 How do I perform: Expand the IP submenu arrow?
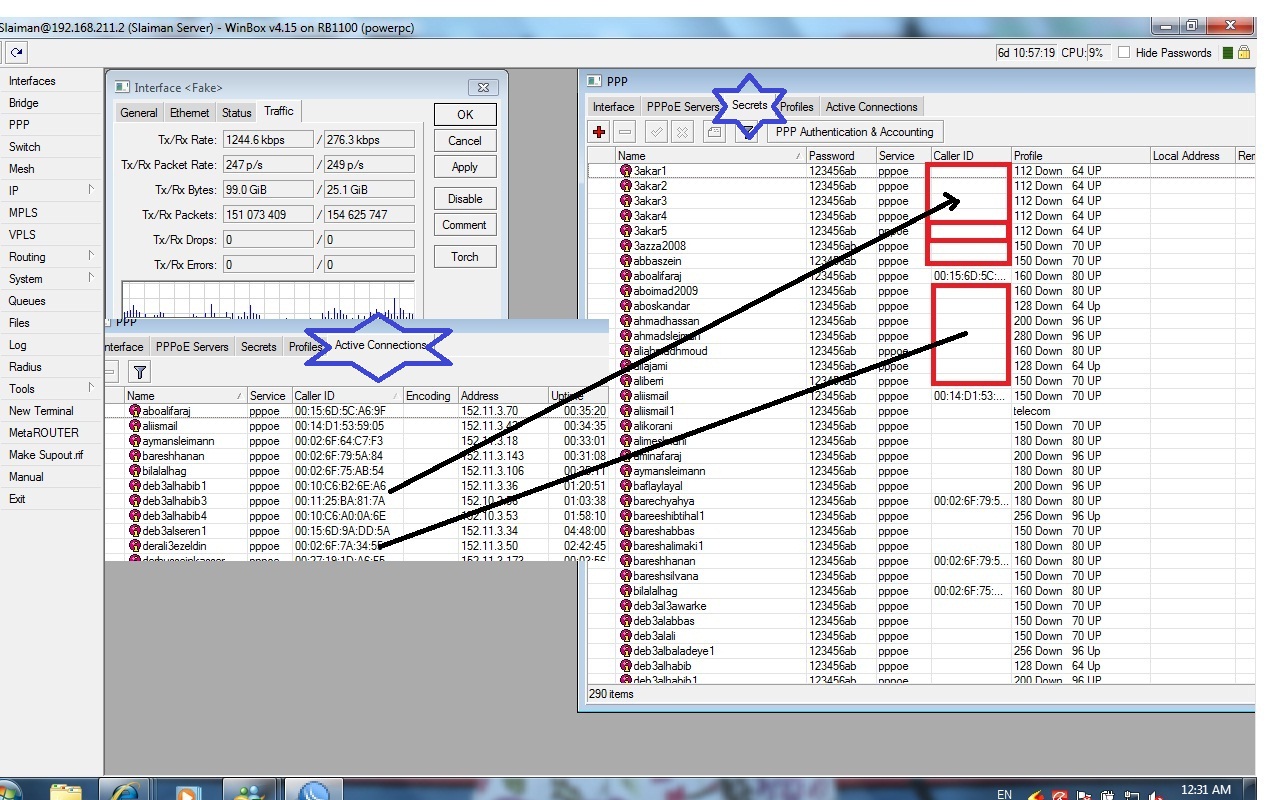[91, 189]
